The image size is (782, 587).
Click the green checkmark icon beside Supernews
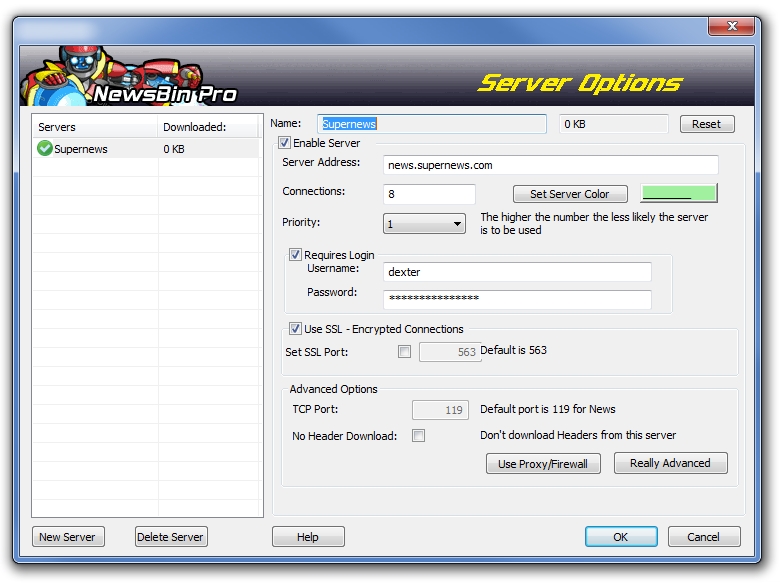coord(44,148)
